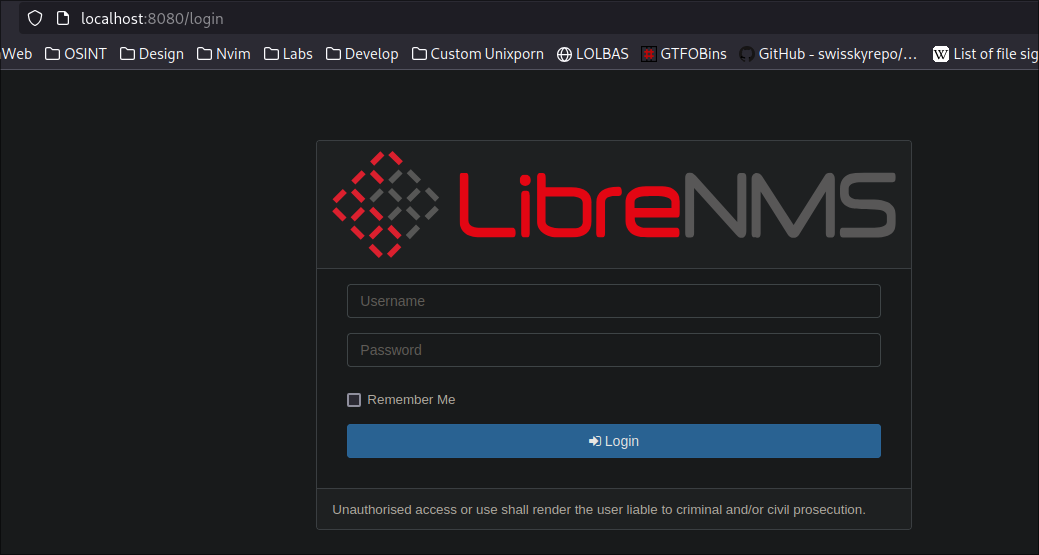Viewport: 1039px width, 555px height.
Task: Click the Remember Me label text
Action: (x=411, y=400)
